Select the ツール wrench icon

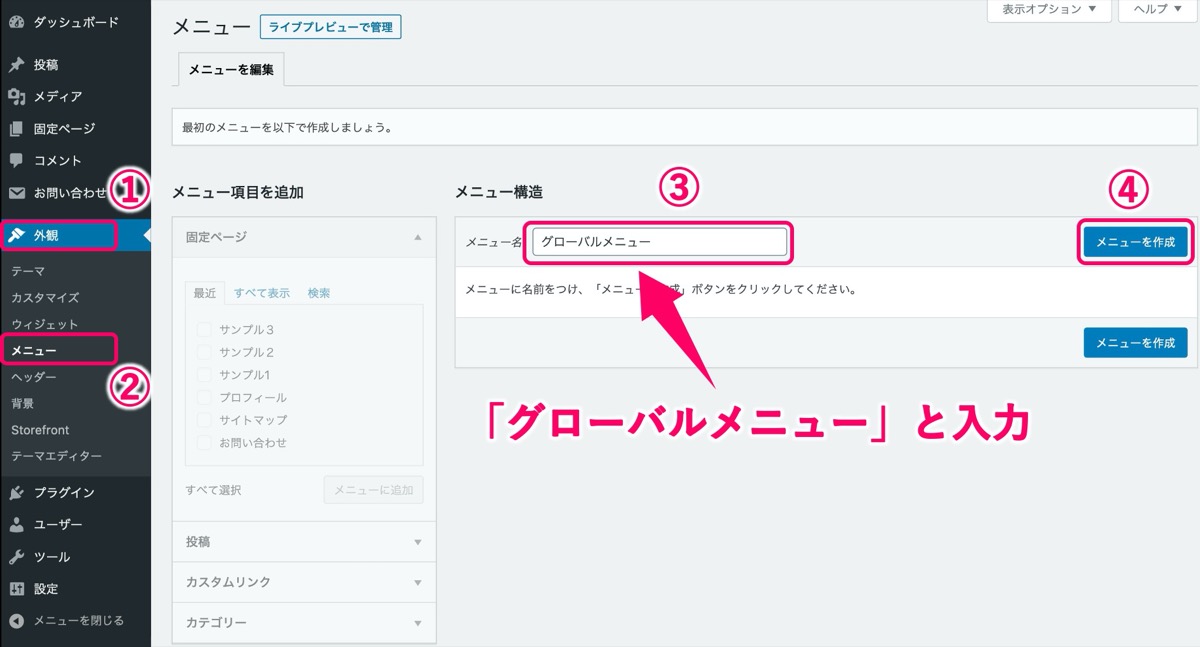pyautogui.click(x=16, y=556)
